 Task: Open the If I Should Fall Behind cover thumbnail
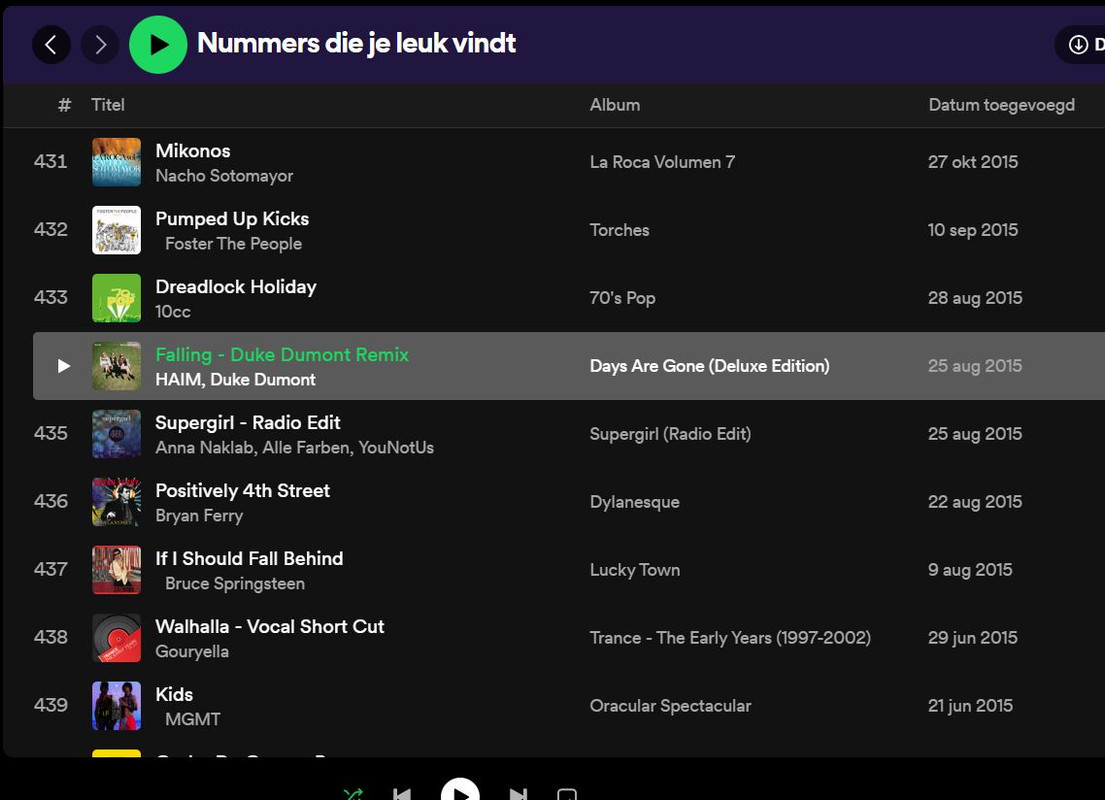116,570
